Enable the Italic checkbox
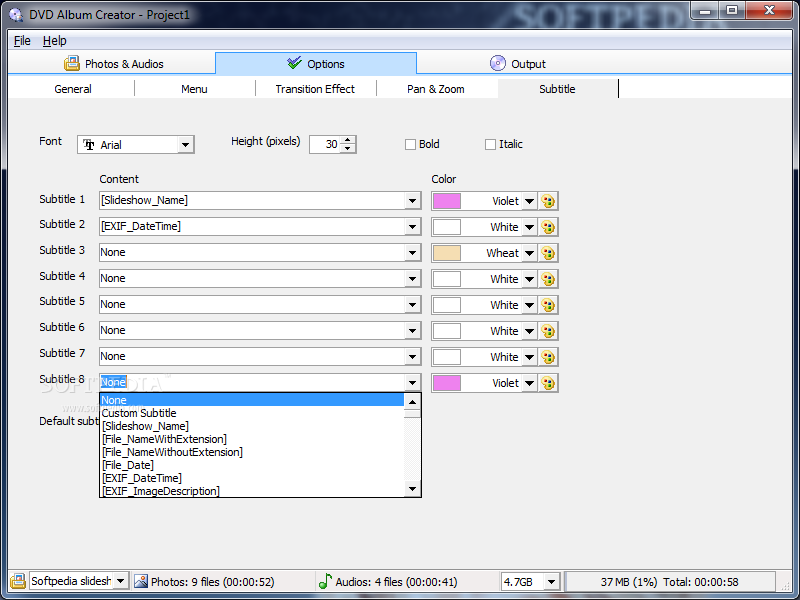 pyautogui.click(x=490, y=144)
